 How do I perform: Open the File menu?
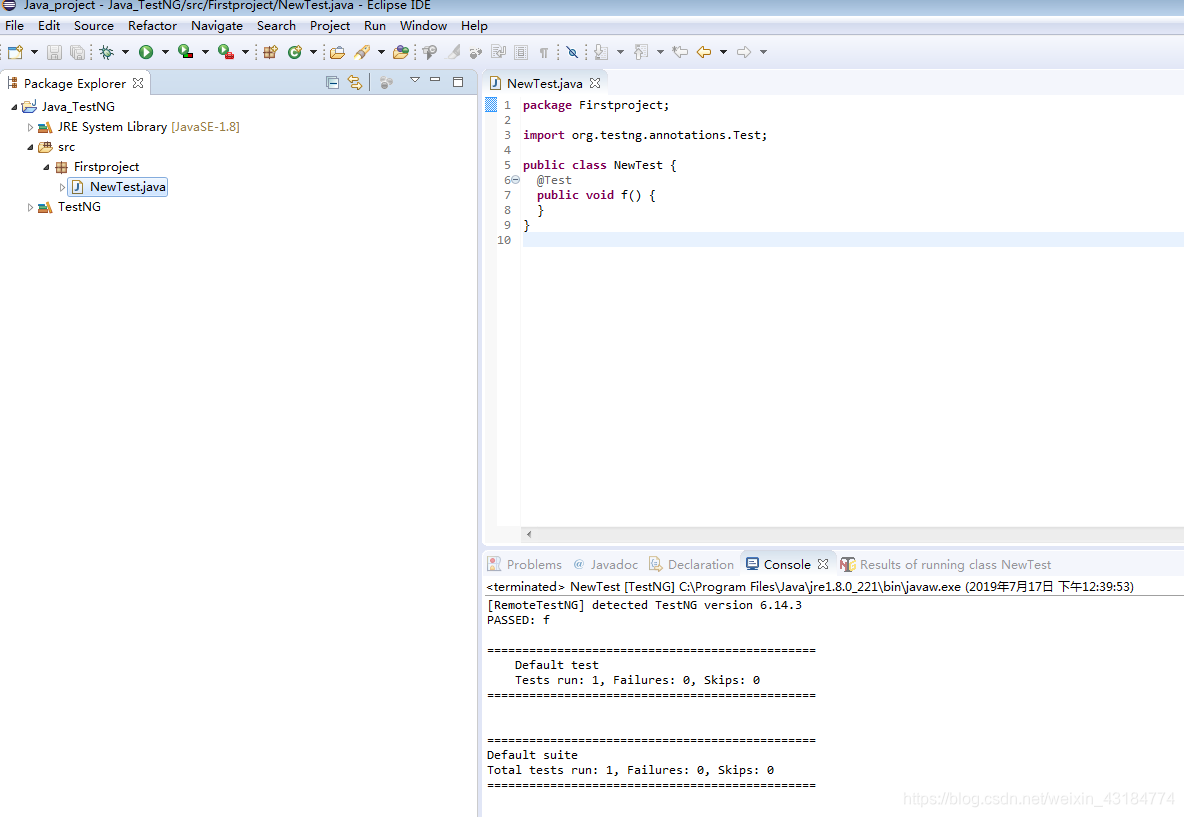pos(14,26)
